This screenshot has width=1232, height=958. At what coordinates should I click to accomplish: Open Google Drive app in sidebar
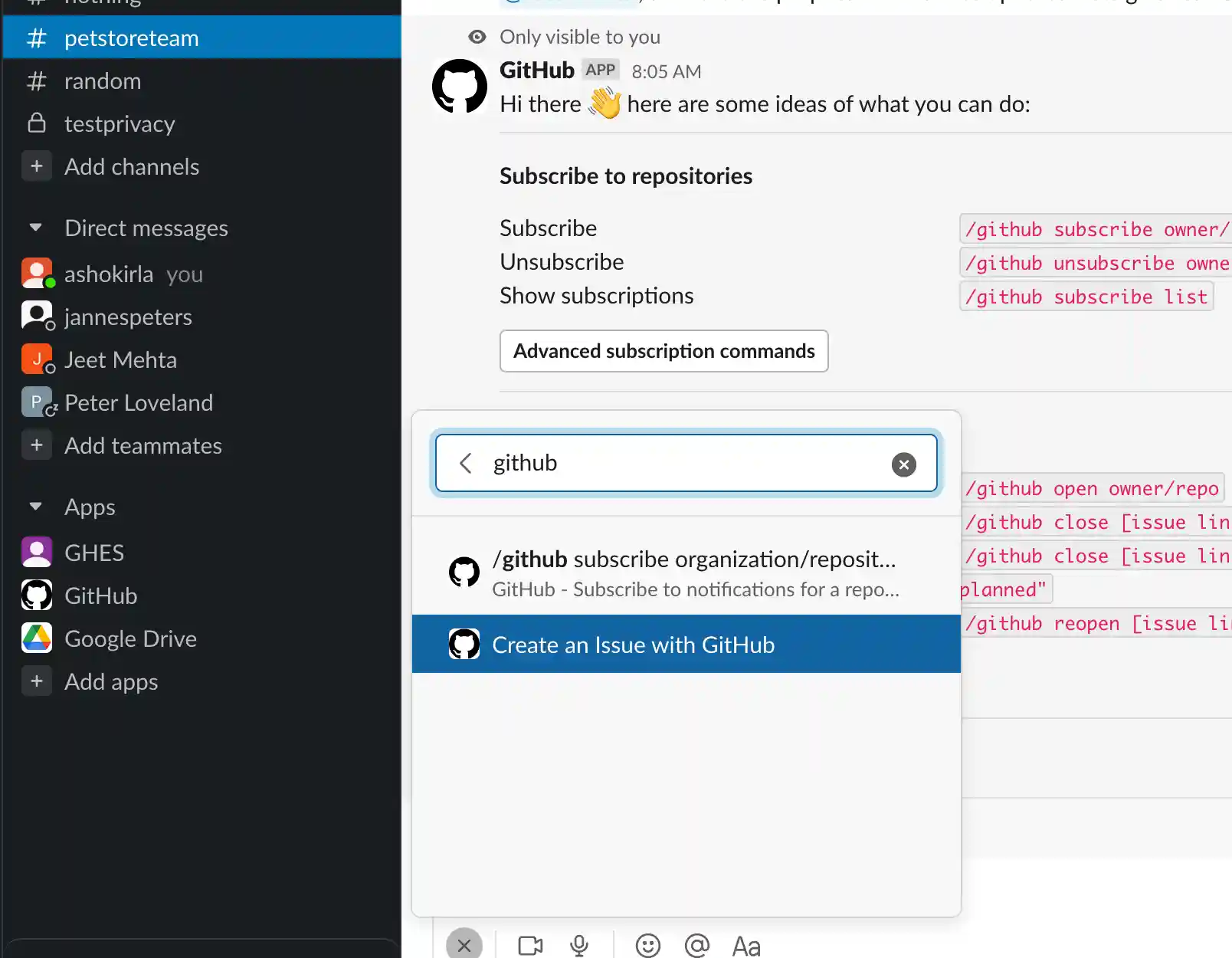[130, 638]
